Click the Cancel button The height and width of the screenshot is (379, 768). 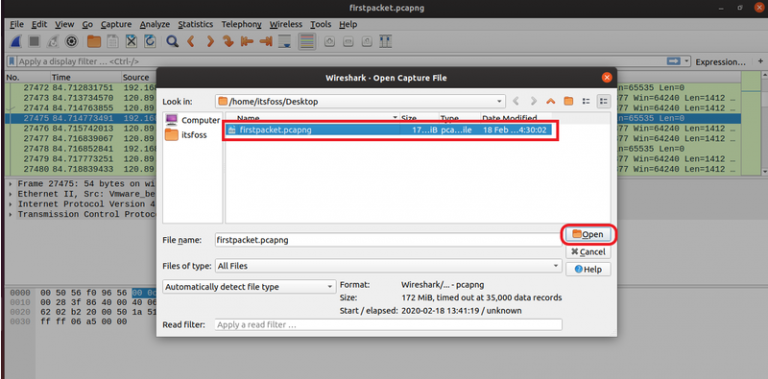click(x=588, y=252)
